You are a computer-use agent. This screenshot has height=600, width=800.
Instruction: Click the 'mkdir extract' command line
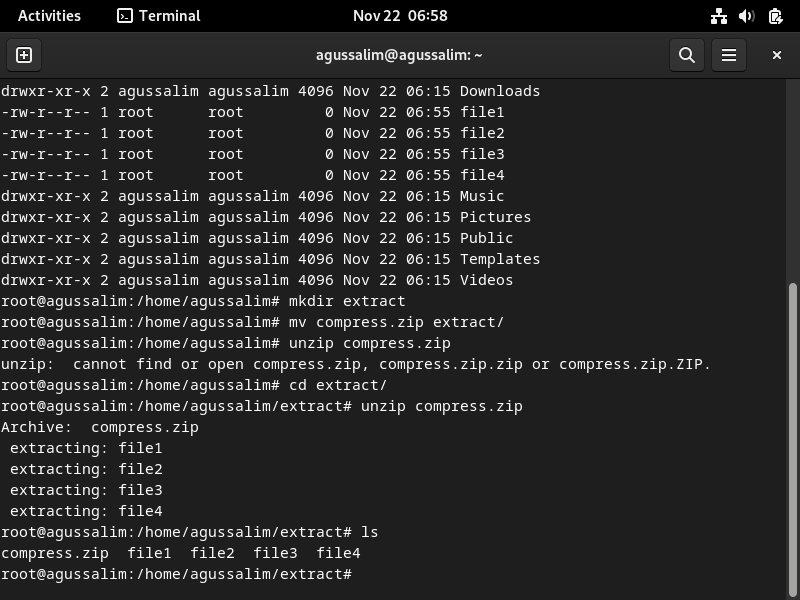pyautogui.click(x=203, y=301)
